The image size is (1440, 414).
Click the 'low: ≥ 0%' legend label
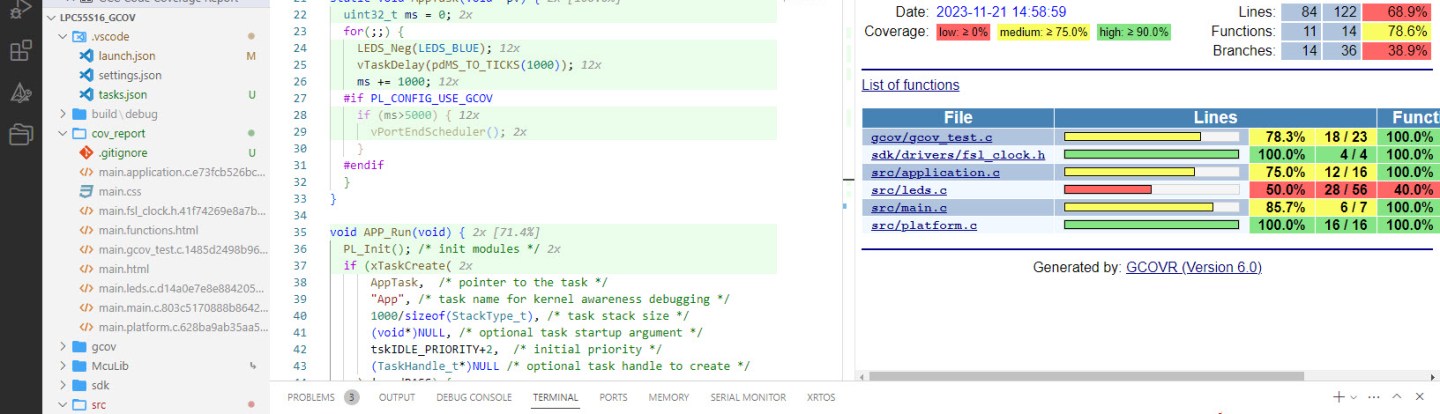(x=962, y=32)
